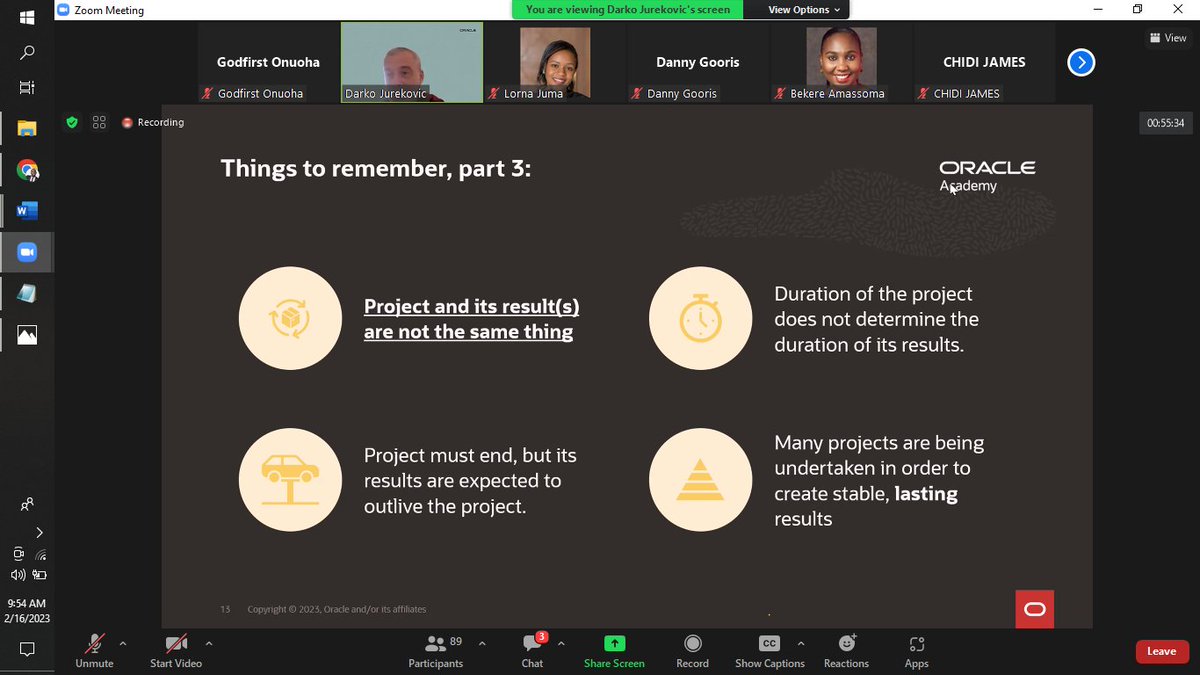
Task: Click the volume speaker tray icon
Action: point(17,575)
